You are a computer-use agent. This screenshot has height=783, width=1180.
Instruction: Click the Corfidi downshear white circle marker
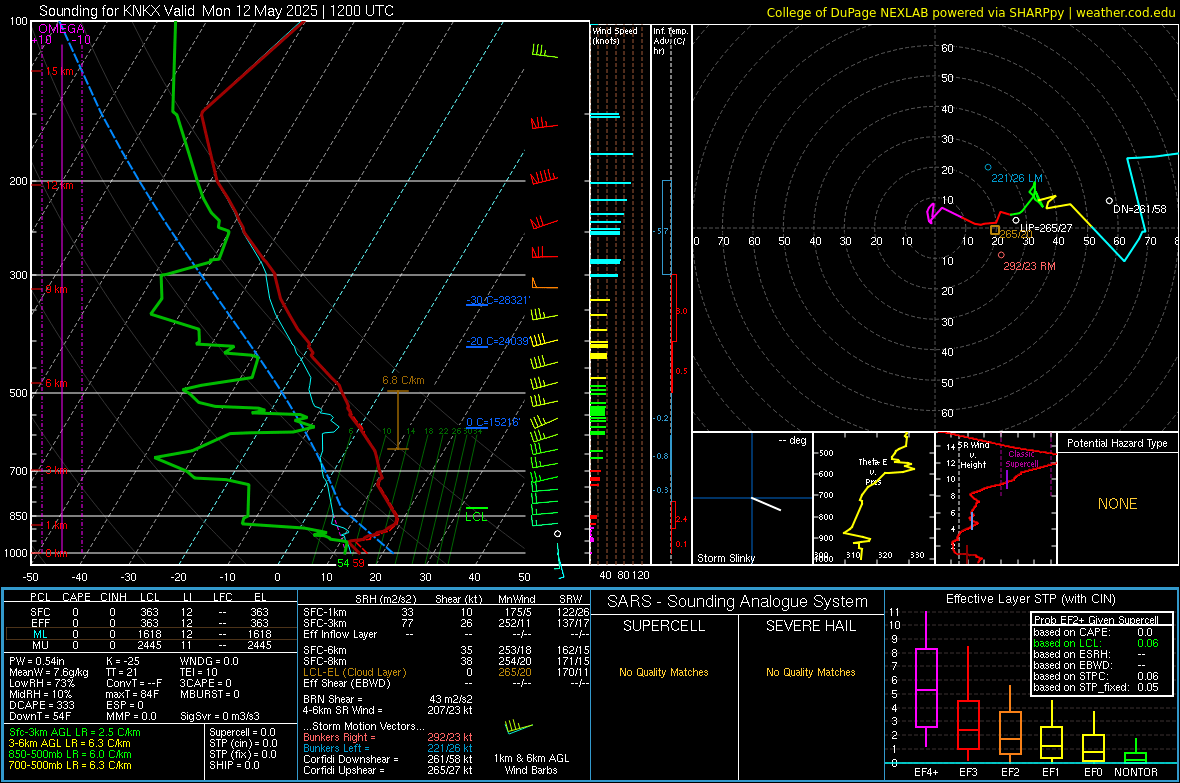[x=1109, y=200]
